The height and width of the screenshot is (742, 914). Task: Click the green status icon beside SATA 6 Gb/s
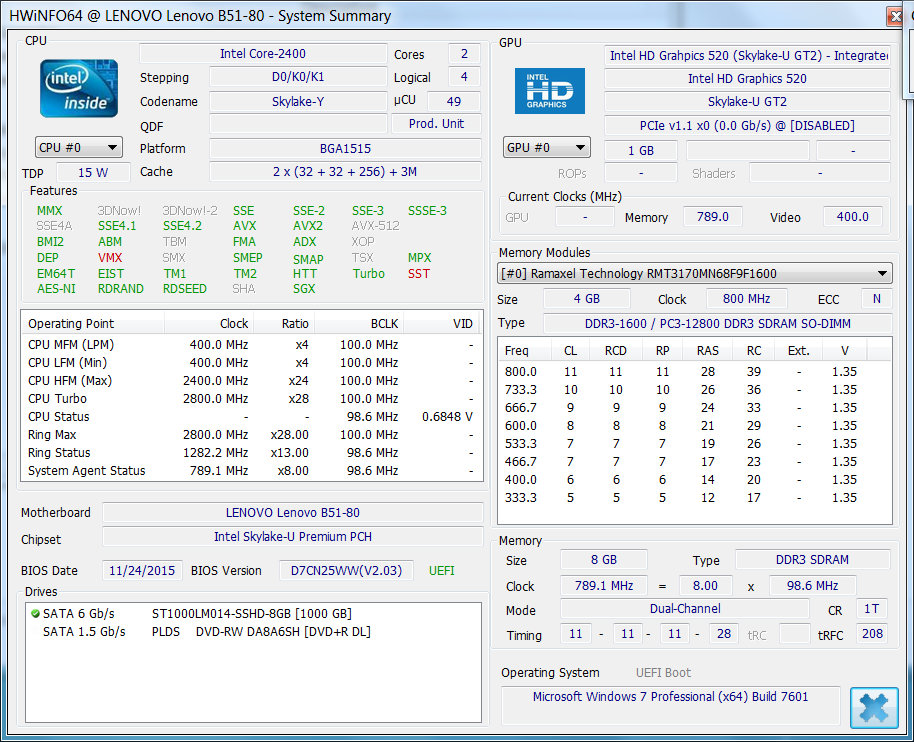35,613
